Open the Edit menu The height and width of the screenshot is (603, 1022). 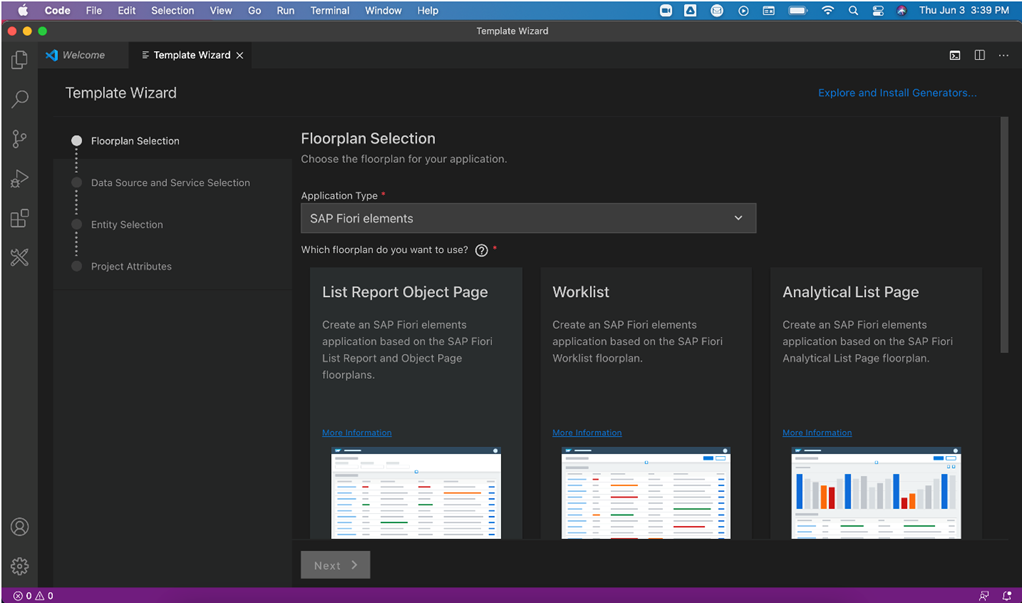click(126, 10)
